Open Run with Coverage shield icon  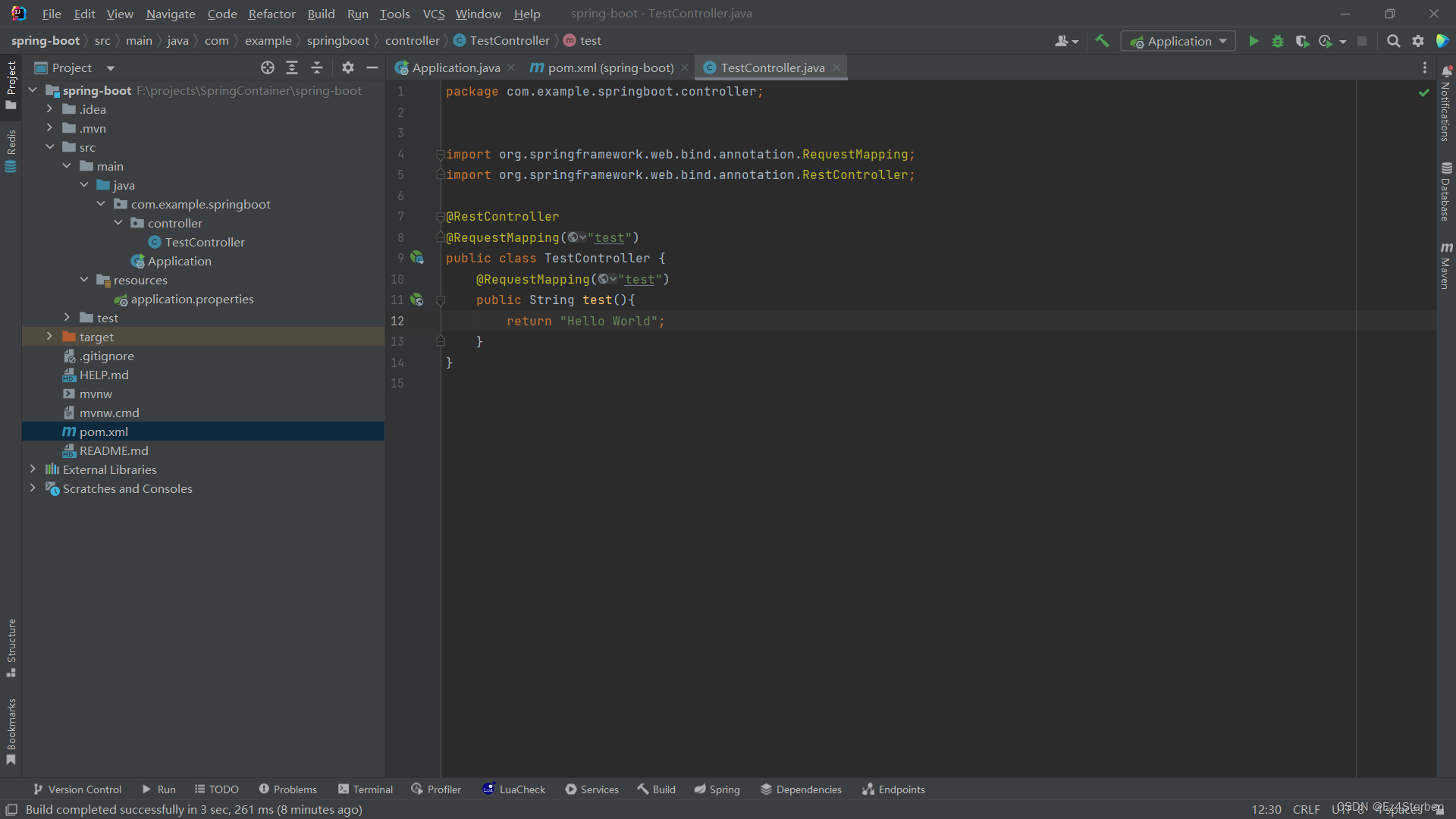tap(1302, 41)
